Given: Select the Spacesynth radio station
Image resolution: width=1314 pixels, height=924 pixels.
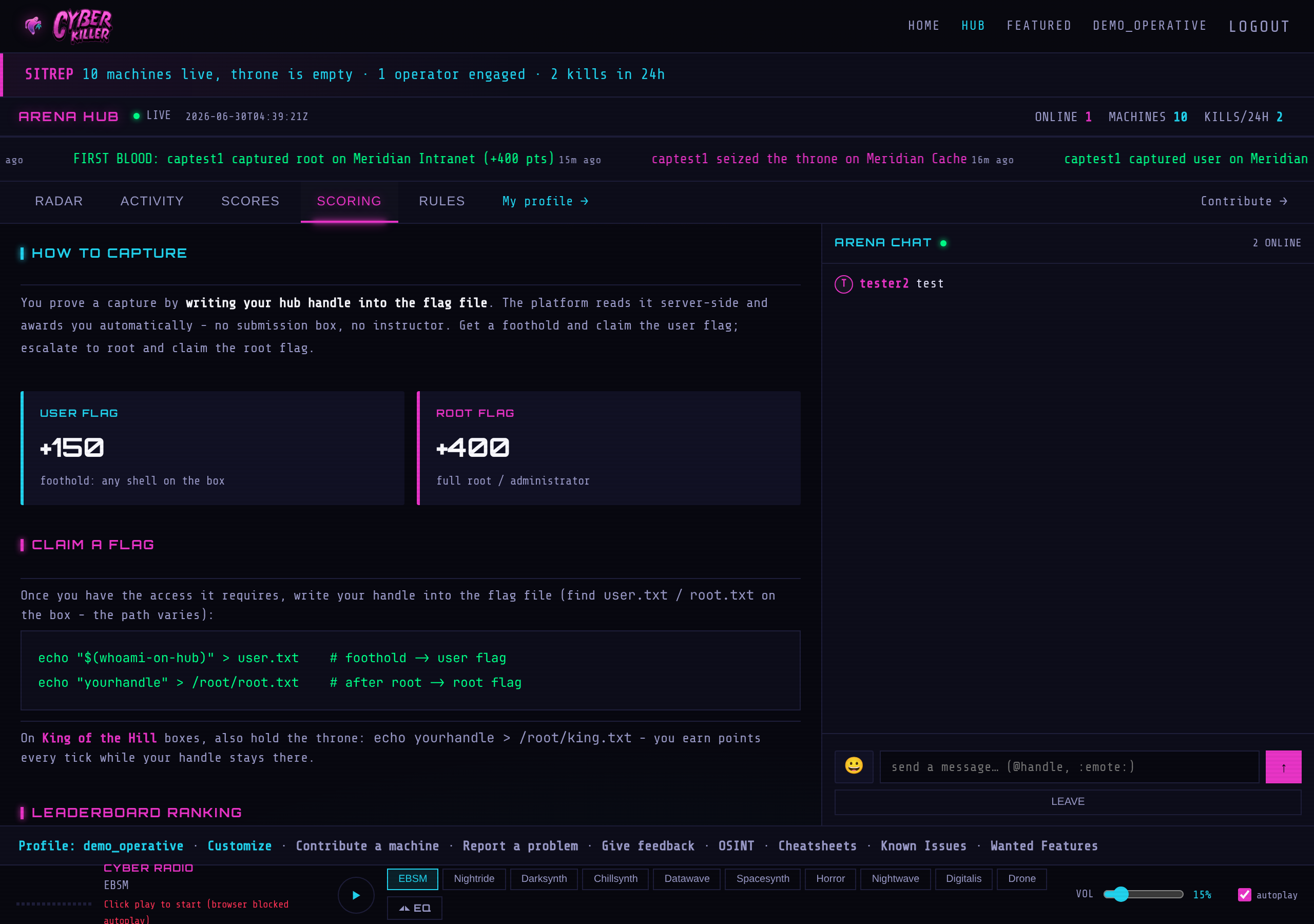Looking at the screenshot, I should pos(762,879).
